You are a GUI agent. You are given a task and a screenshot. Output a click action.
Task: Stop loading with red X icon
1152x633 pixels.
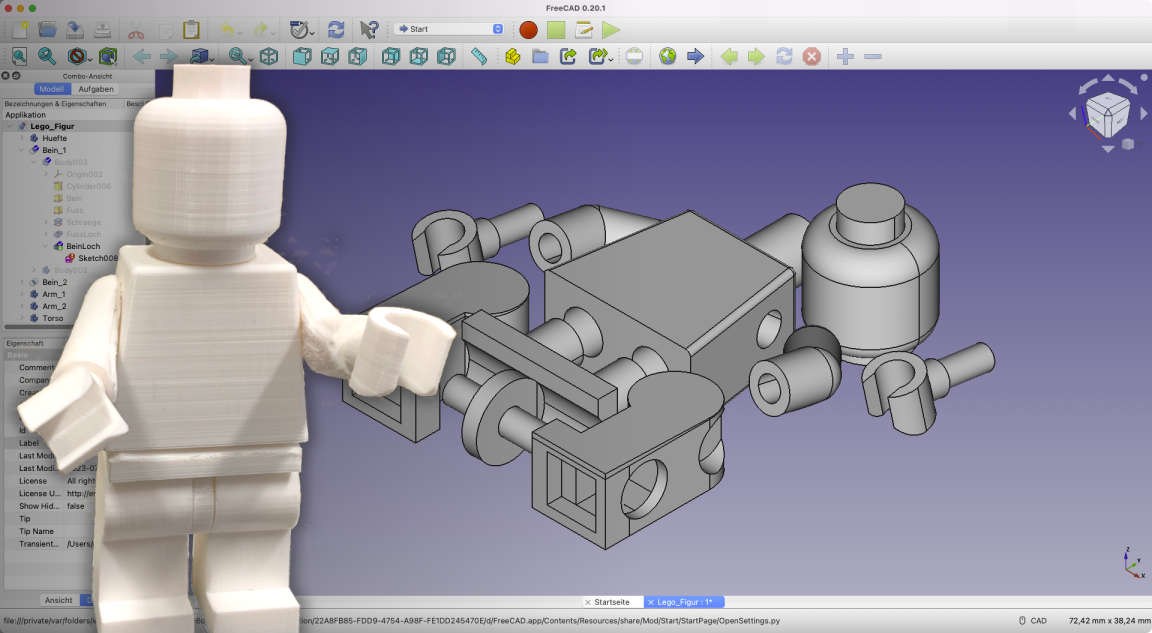coord(812,57)
